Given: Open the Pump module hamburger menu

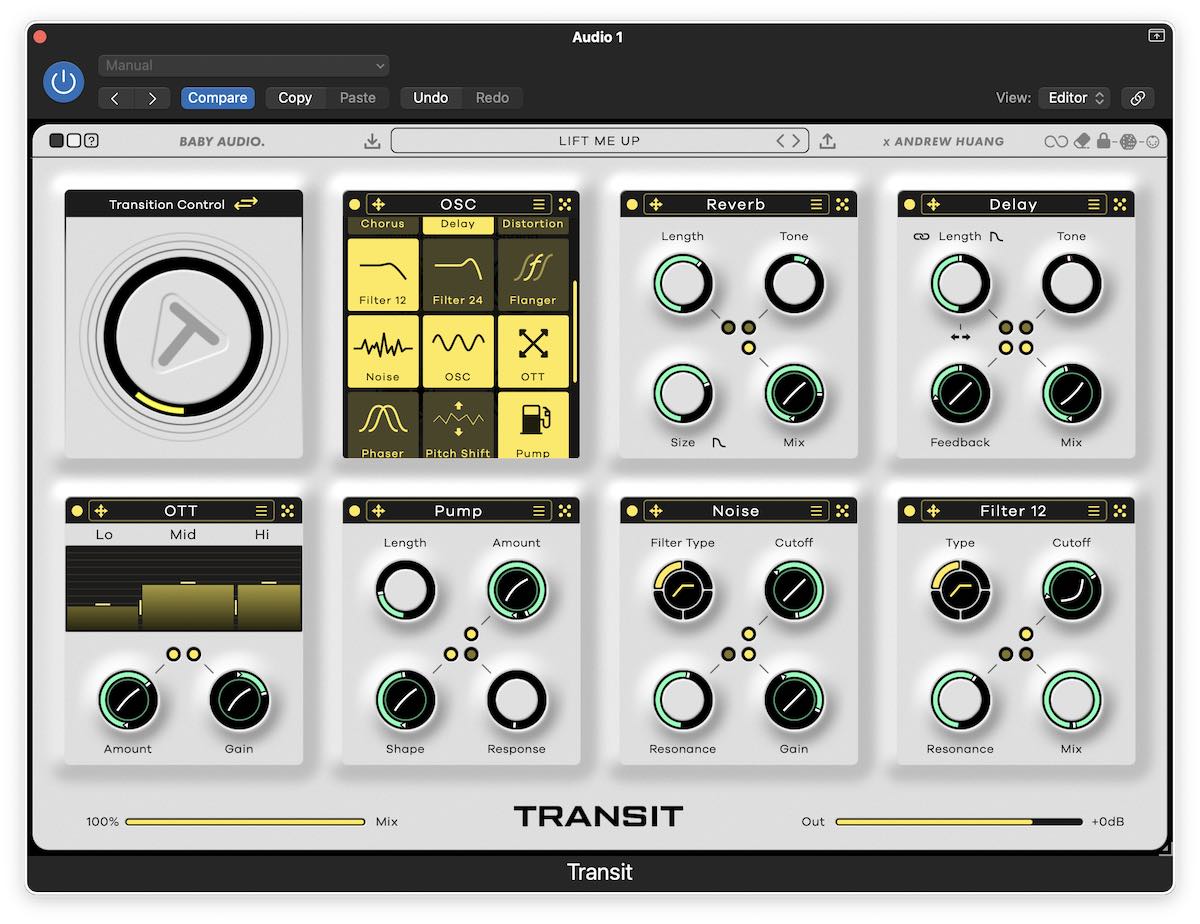Looking at the screenshot, I should [539, 511].
